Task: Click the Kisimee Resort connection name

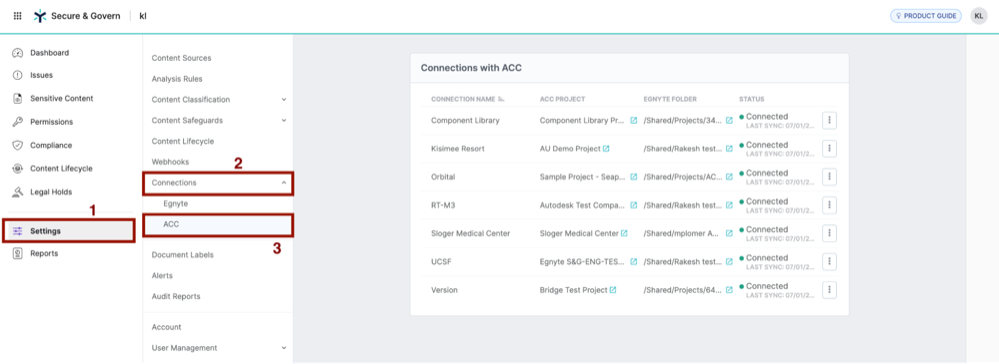Action: pos(457,149)
